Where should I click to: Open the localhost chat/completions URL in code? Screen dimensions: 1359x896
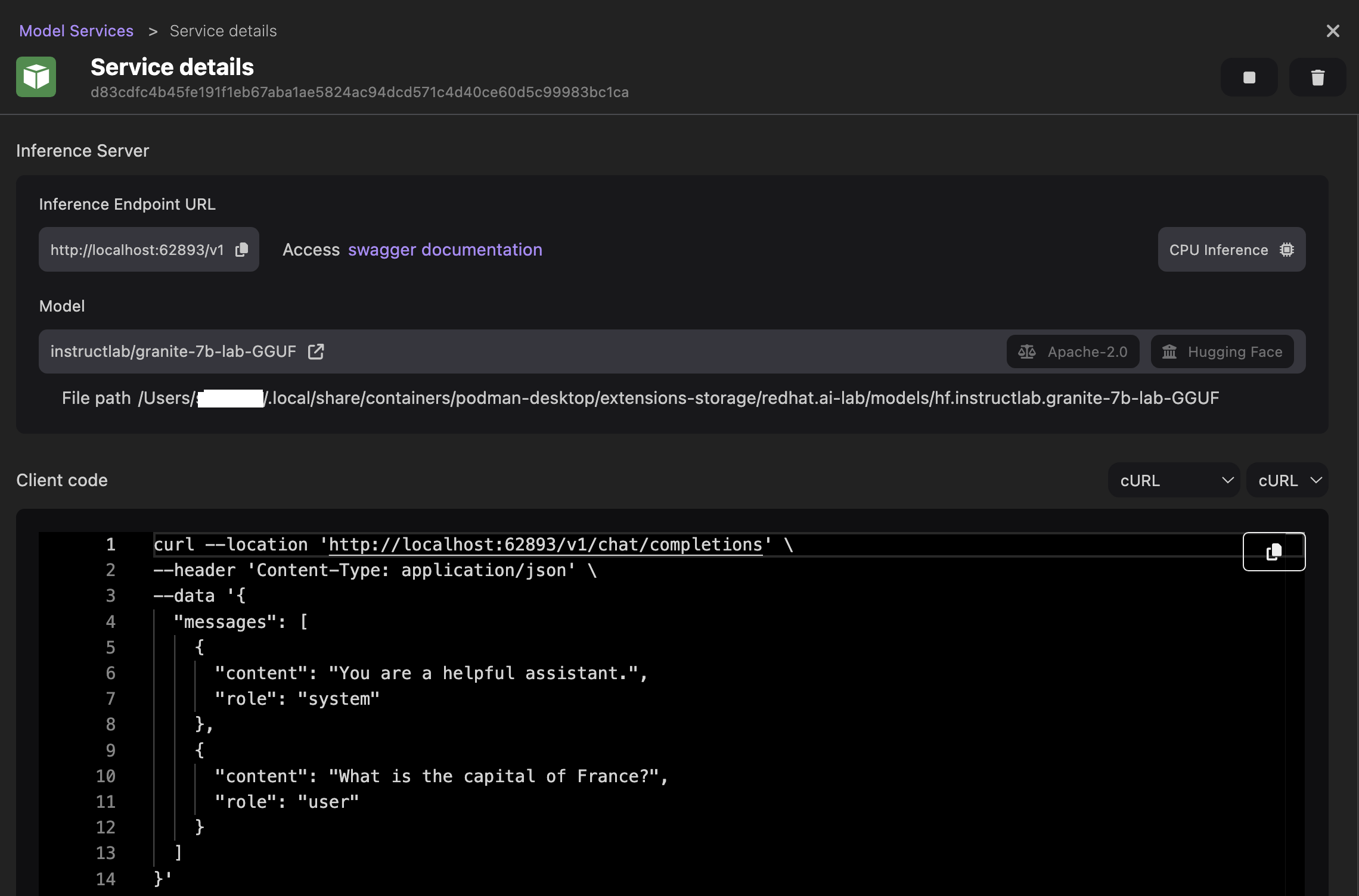(x=545, y=545)
